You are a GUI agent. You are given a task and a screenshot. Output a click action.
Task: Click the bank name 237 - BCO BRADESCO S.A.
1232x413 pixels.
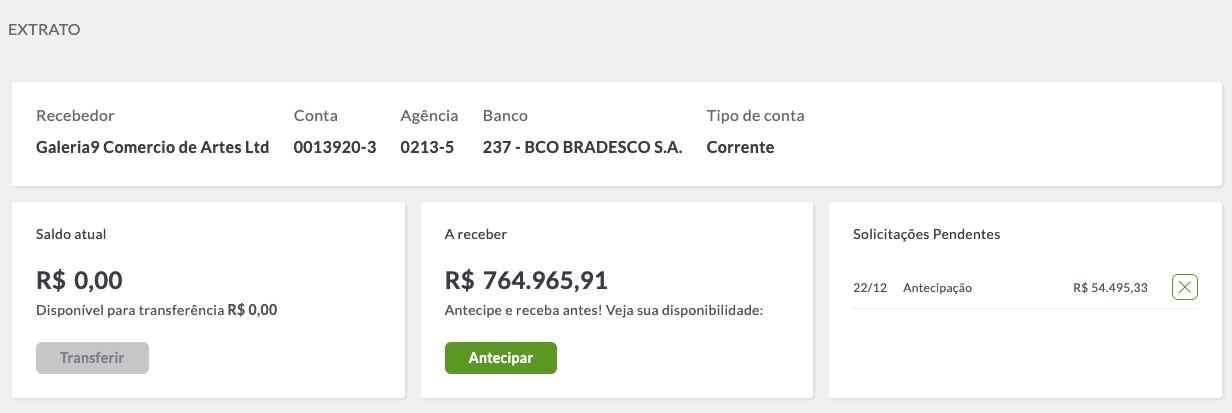[x=582, y=147]
